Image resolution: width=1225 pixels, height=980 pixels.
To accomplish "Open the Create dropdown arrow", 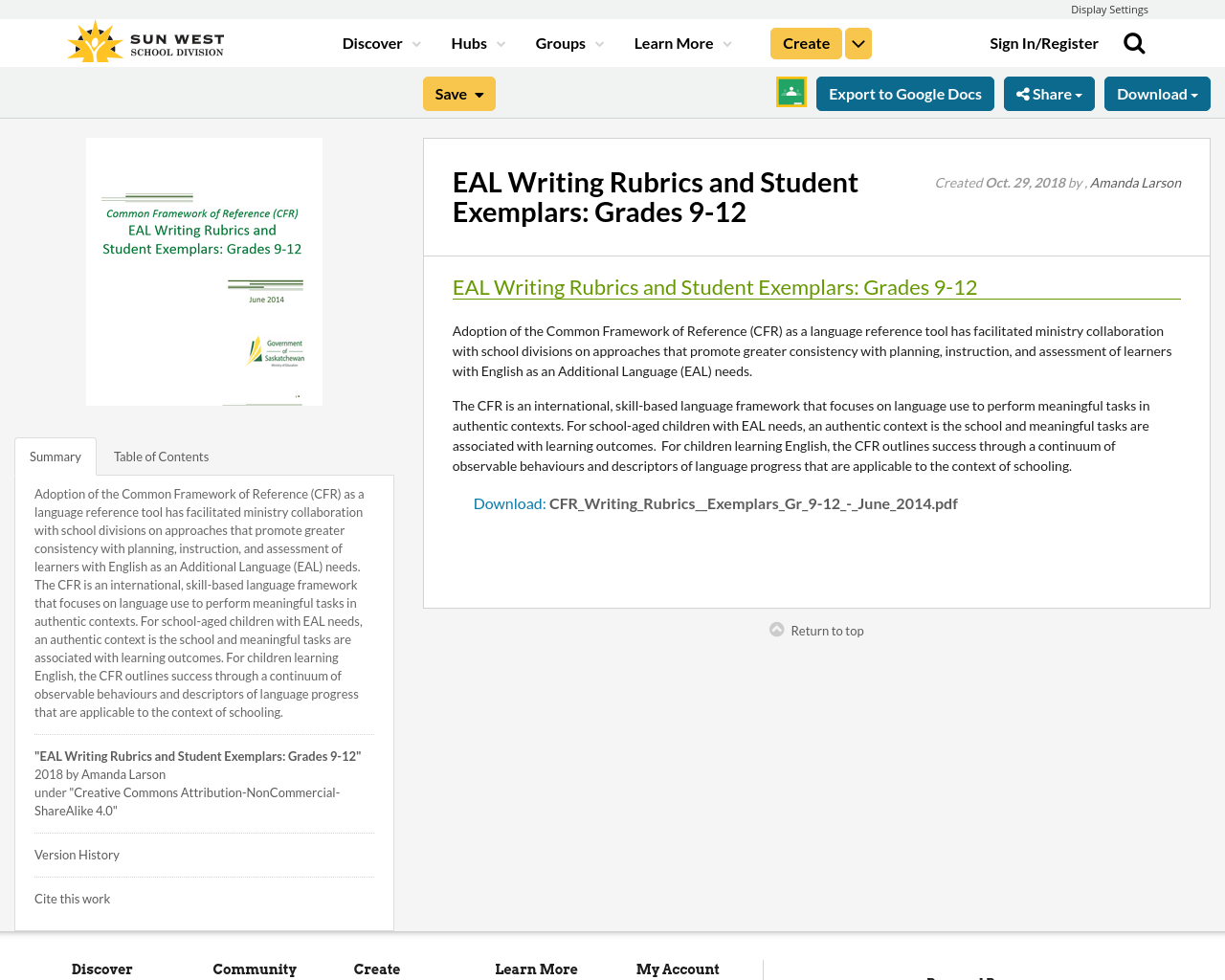I will click(857, 41).
